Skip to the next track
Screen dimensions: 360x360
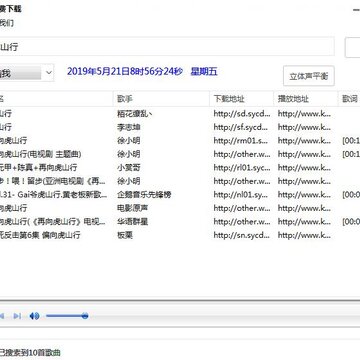point(17,316)
